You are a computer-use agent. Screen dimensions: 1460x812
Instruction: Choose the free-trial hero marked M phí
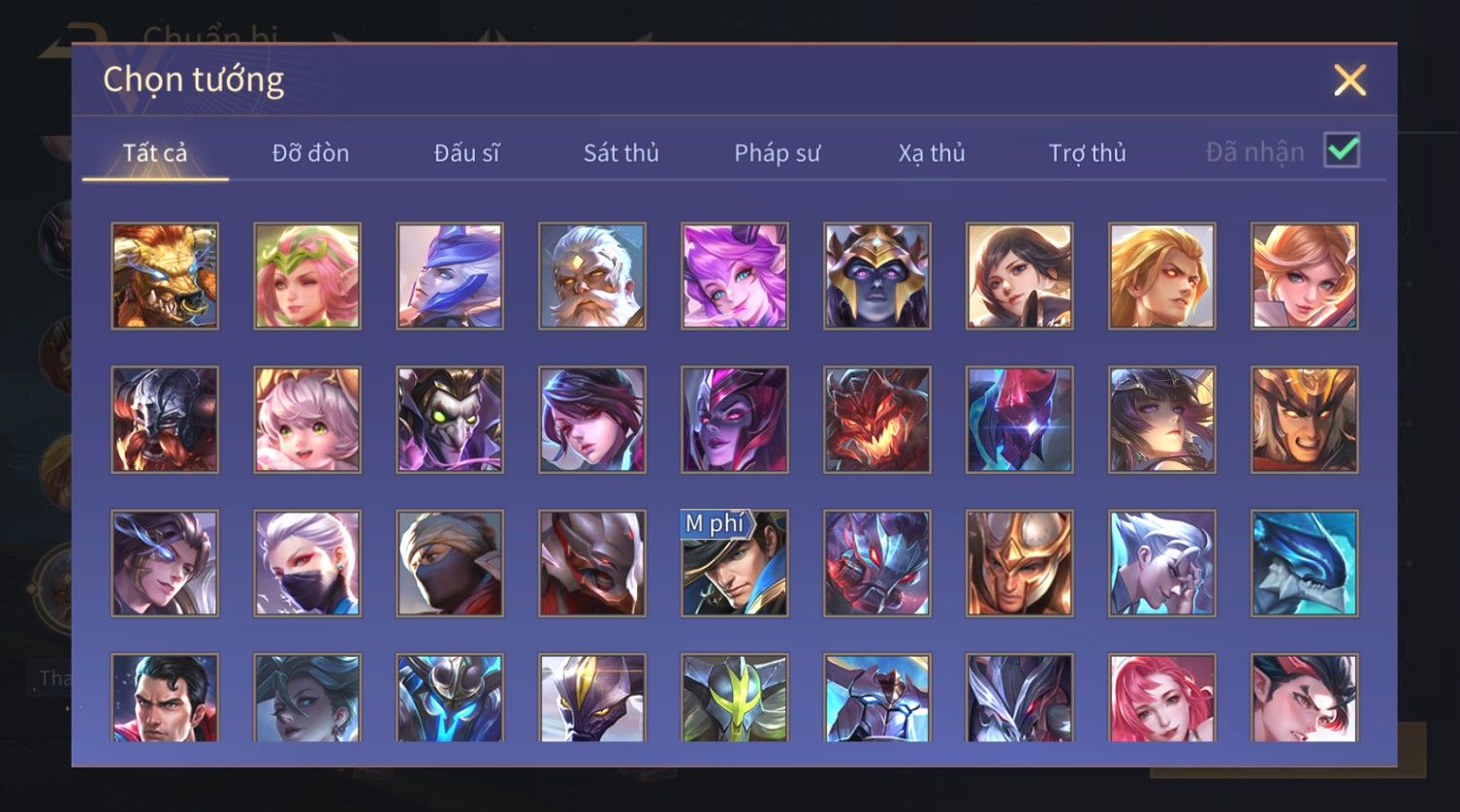735,564
